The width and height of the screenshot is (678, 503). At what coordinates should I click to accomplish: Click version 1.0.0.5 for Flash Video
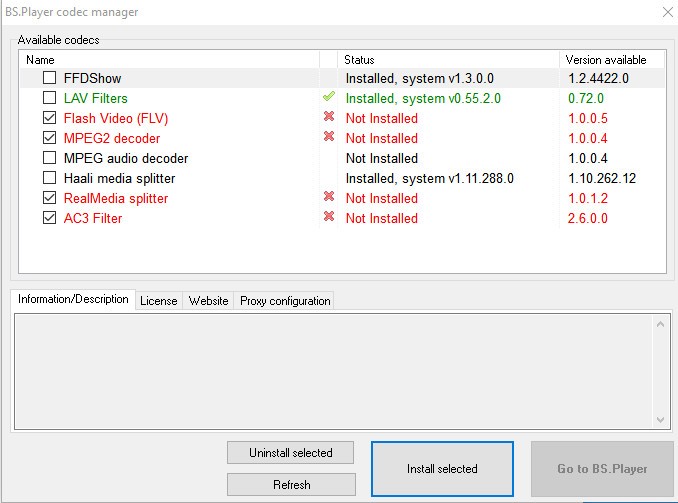tap(588, 118)
